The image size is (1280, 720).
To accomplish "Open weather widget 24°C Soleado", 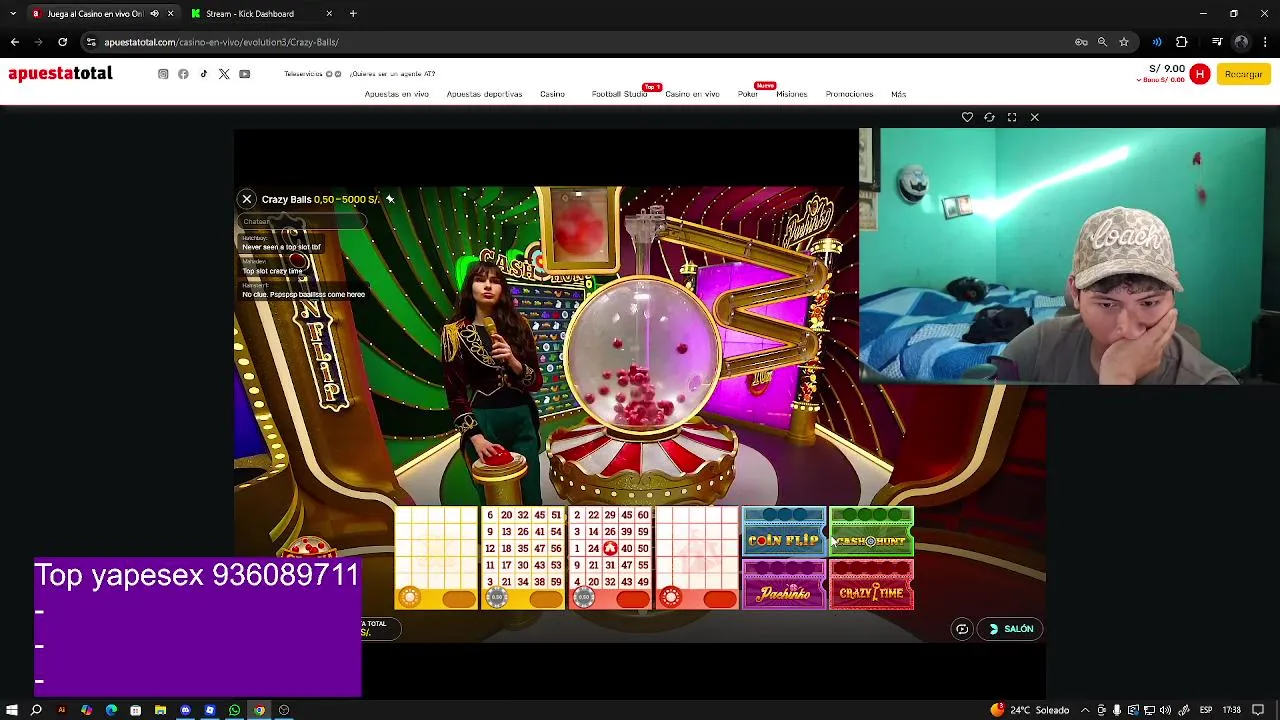I will pos(1030,710).
